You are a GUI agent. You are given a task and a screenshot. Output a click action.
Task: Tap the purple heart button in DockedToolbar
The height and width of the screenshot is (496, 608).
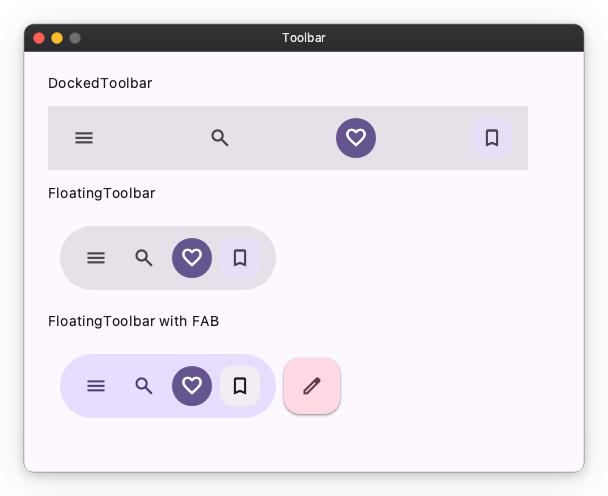click(x=356, y=138)
